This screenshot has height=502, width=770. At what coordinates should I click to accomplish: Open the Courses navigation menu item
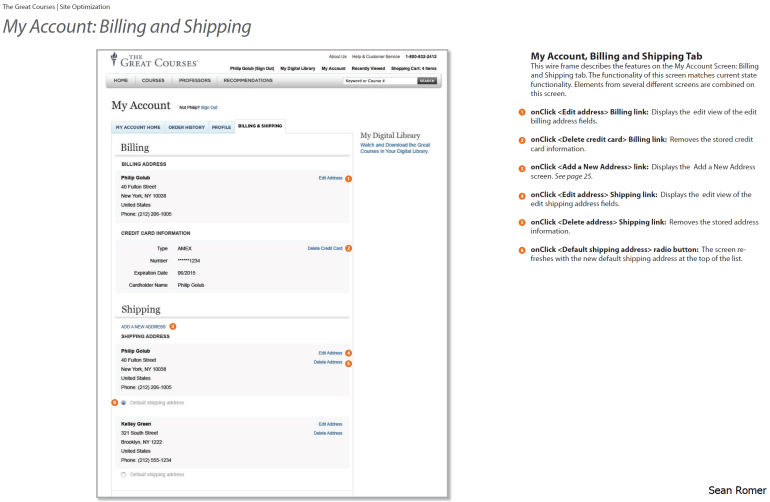pos(153,80)
